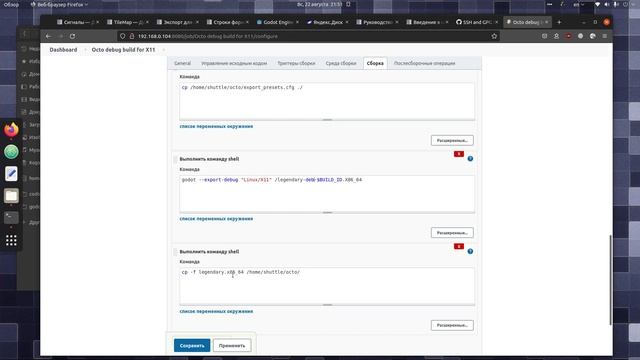Open Files manager from dock

pos(11,196)
